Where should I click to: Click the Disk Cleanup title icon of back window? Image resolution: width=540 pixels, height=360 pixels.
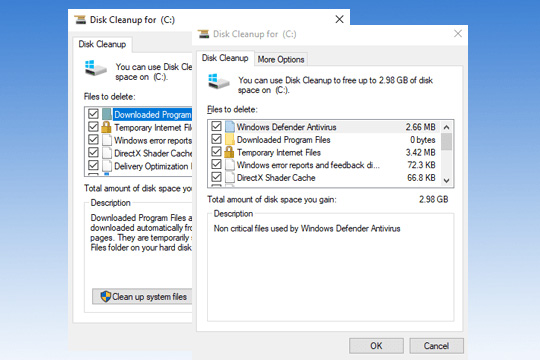80,20
